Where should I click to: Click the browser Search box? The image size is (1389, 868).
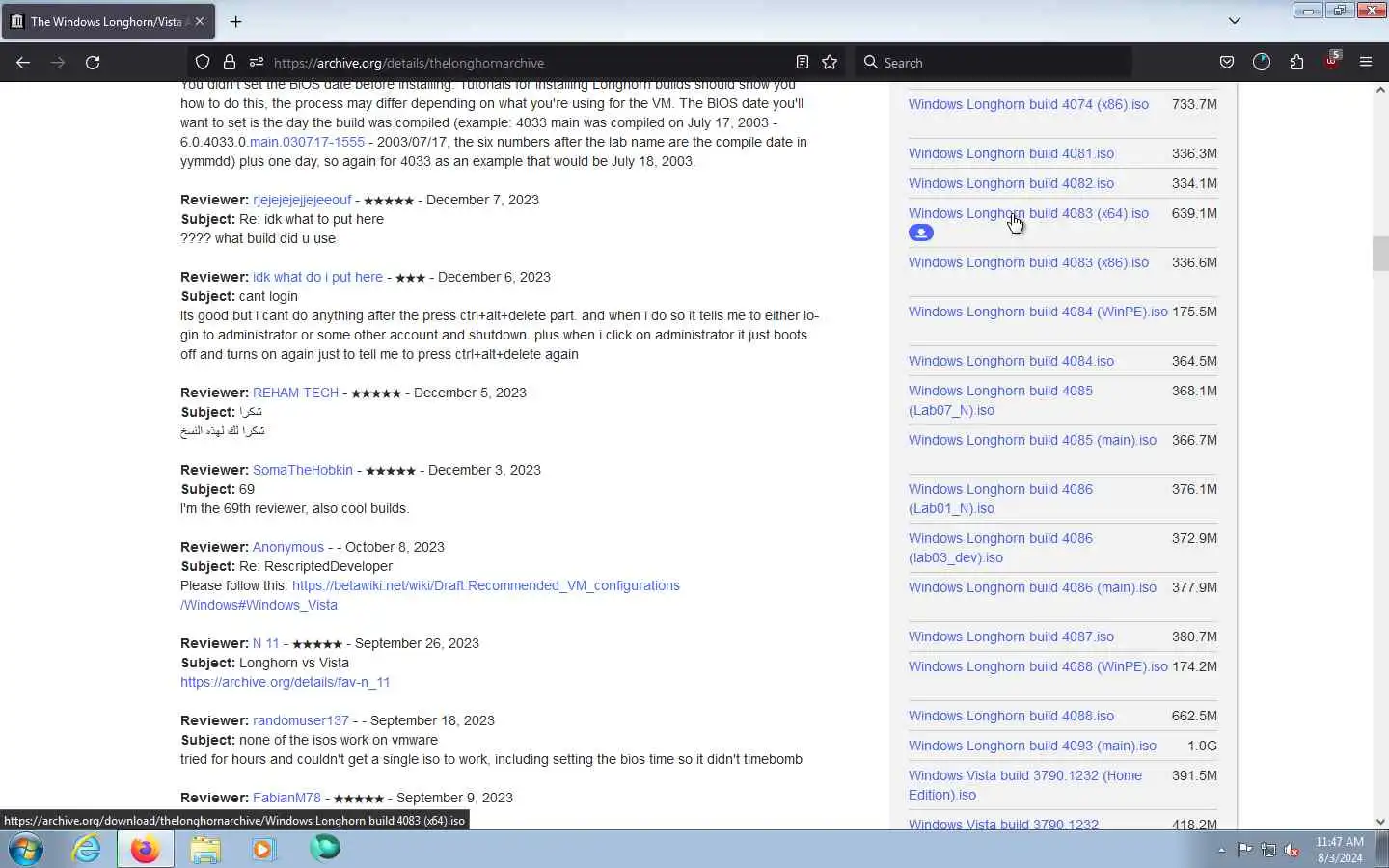[994, 63]
